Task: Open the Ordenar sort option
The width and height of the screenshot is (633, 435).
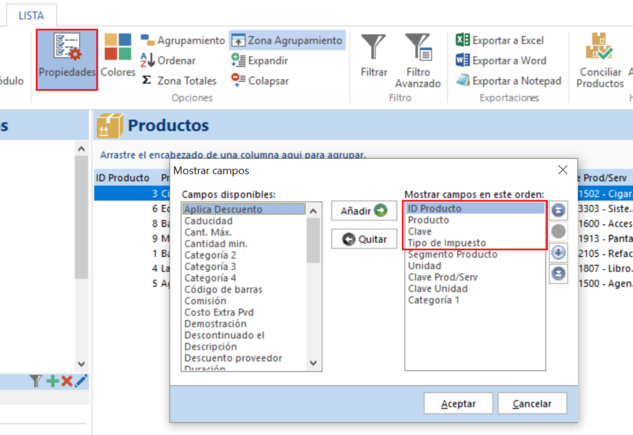Action: [168, 61]
